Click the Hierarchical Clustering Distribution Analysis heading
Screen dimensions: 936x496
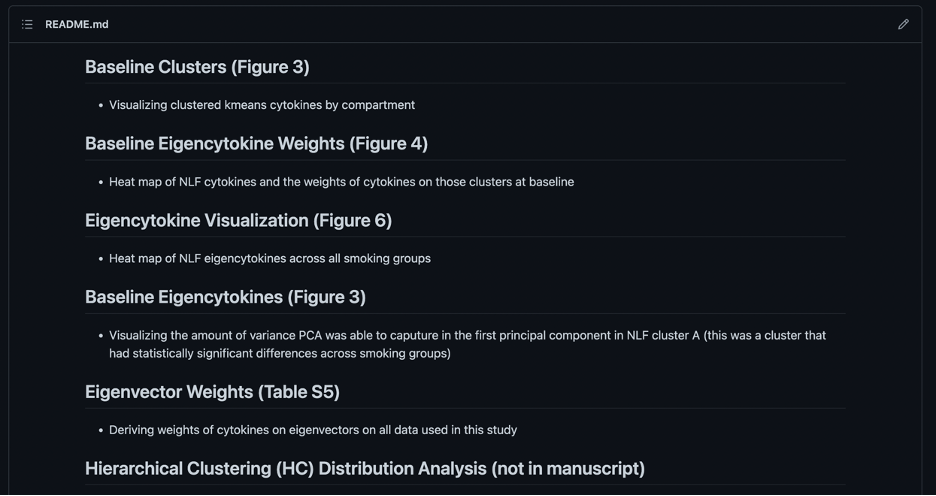364,468
